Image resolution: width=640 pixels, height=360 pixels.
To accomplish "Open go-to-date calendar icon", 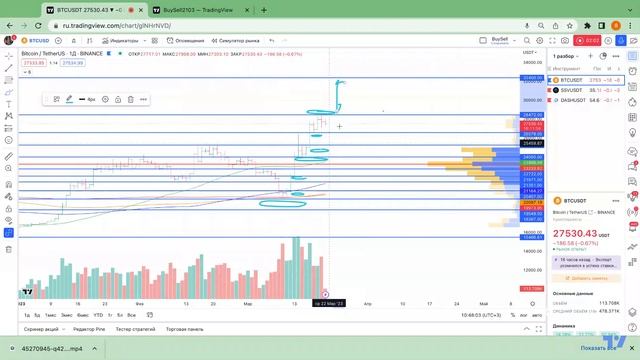I will pyautogui.click(x=150, y=315).
